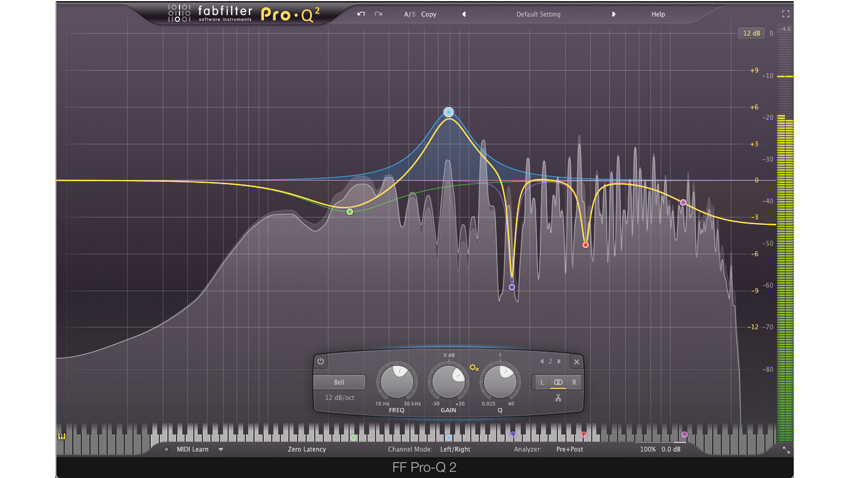
Task: Select the red notch band node
Action: pyautogui.click(x=585, y=245)
